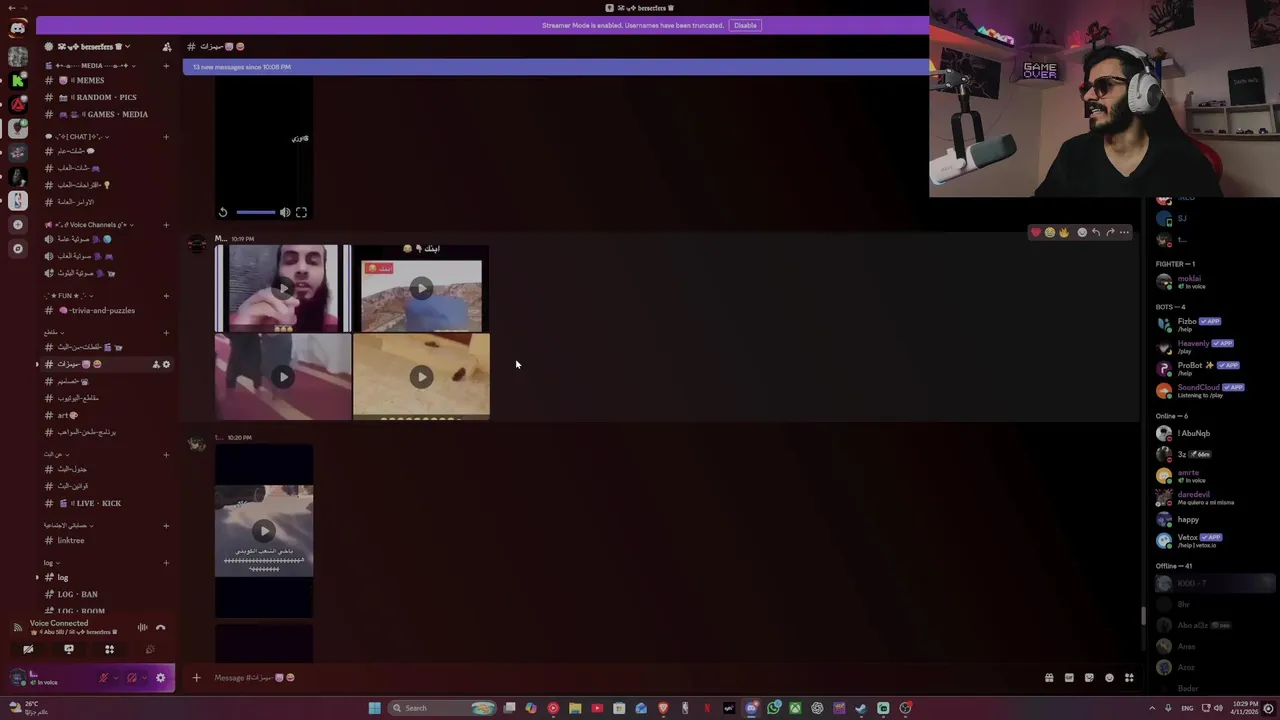Collapse the MEDIA channel category

click(x=90, y=66)
